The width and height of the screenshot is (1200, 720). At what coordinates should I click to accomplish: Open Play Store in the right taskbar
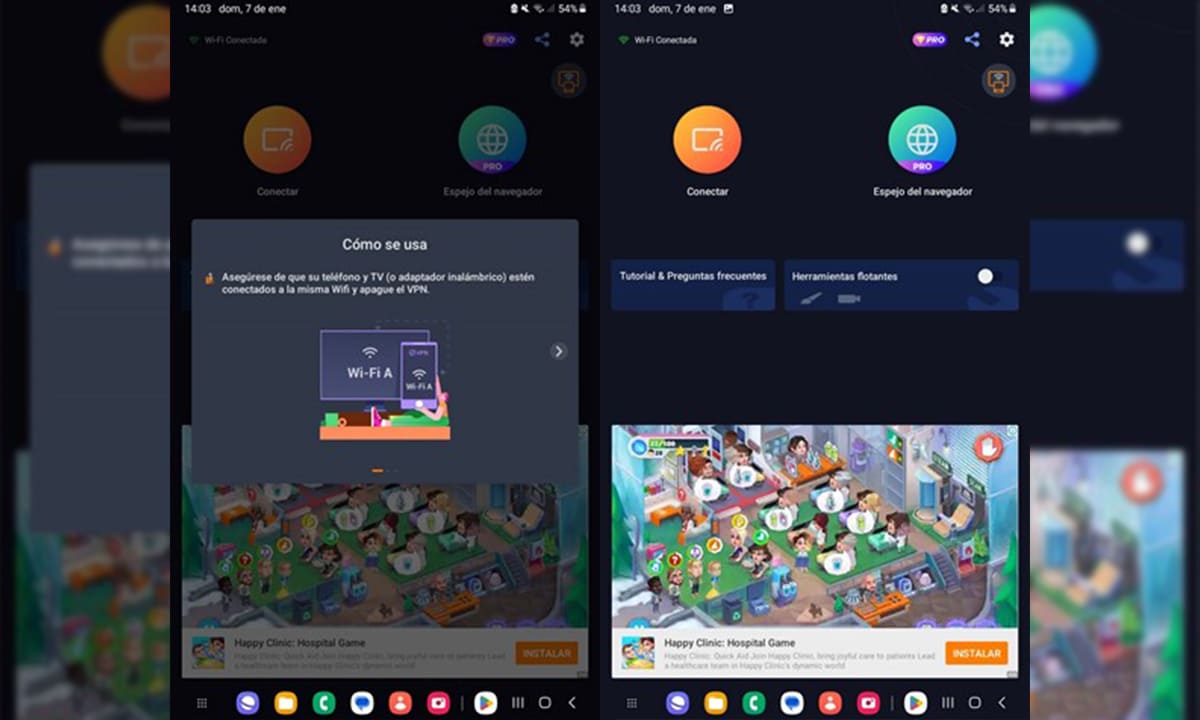[x=916, y=703]
